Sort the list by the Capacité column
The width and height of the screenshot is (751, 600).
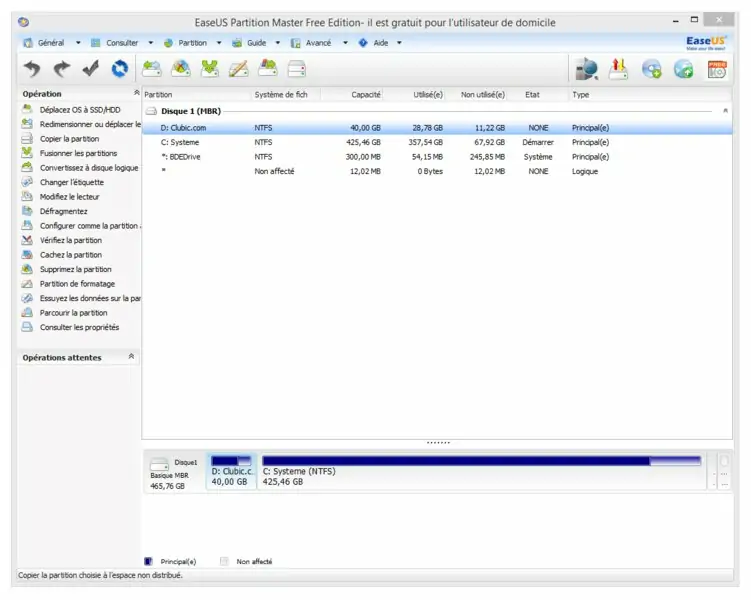pos(365,95)
